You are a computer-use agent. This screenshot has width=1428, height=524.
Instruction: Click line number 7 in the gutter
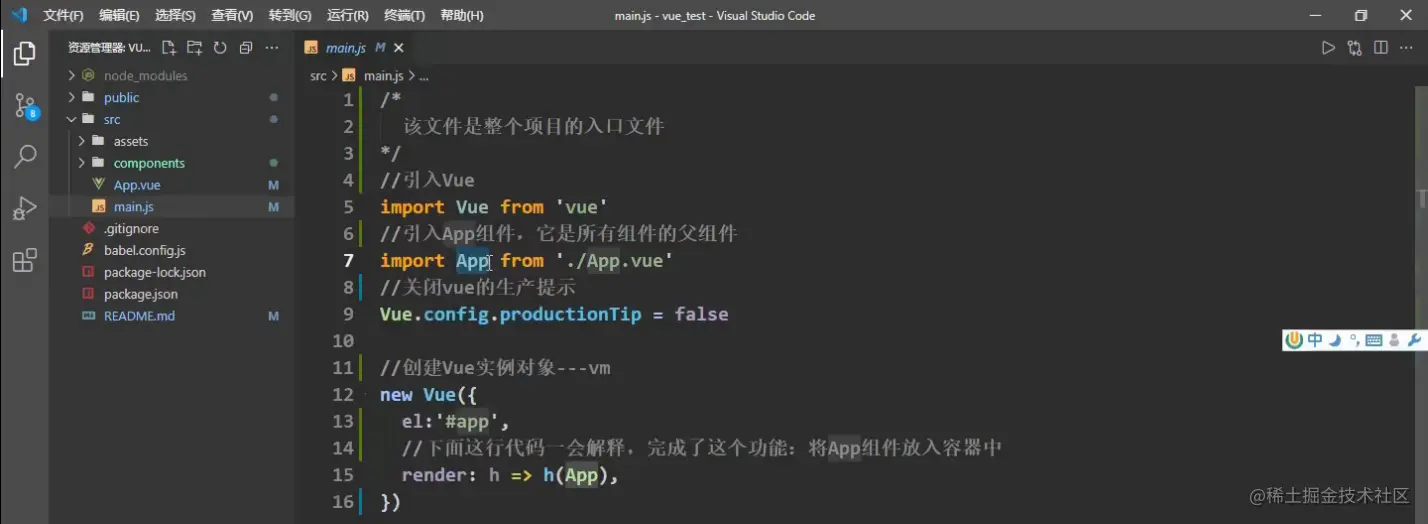348,261
